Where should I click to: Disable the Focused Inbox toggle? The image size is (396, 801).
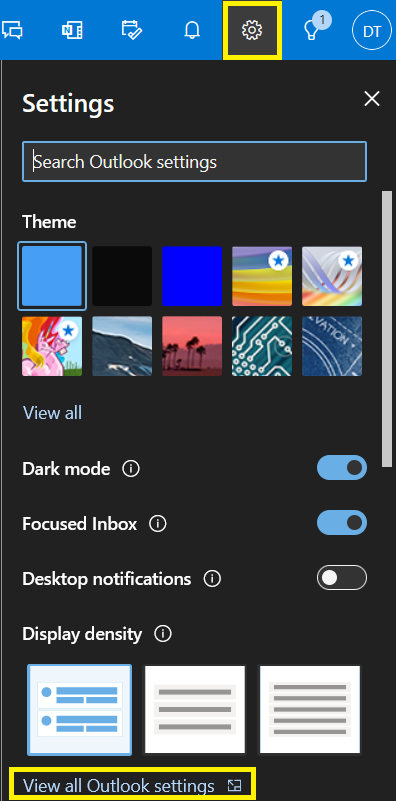[x=342, y=523]
